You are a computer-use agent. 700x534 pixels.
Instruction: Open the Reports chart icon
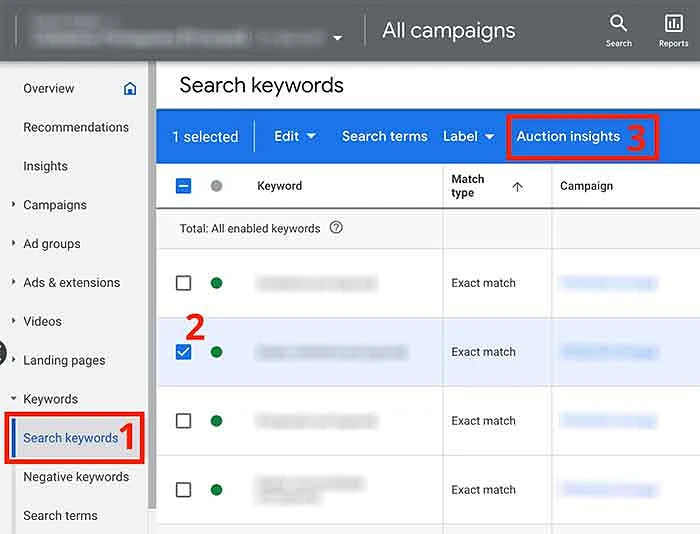pyautogui.click(x=673, y=24)
